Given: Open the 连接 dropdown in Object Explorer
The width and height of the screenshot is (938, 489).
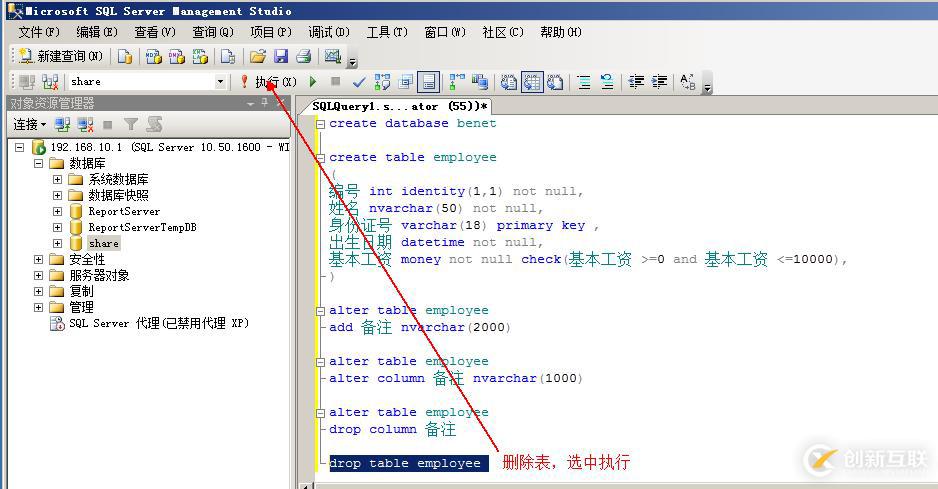Looking at the screenshot, I should pyautogui.click(x=30, y=124).
